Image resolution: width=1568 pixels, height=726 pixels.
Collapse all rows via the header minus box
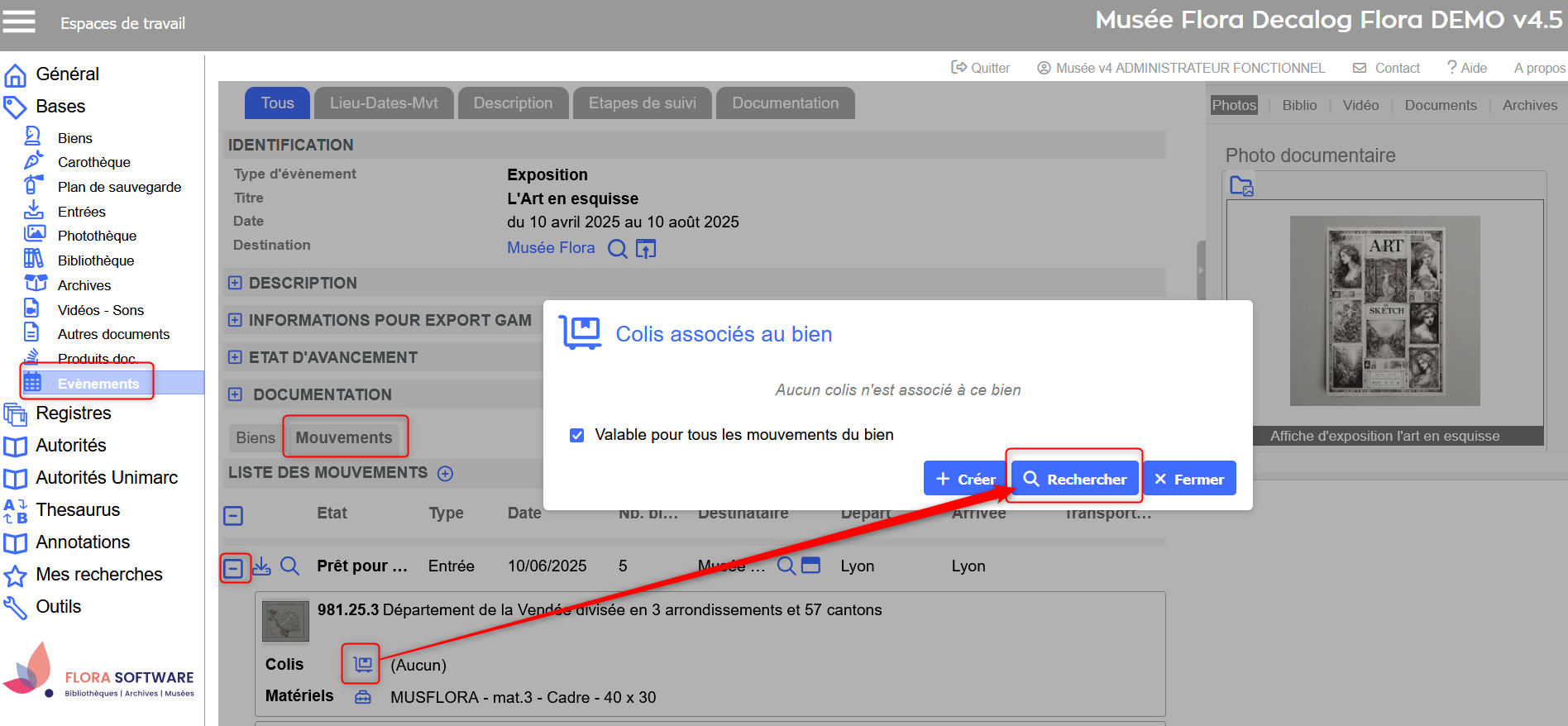[x=233, y=516]
